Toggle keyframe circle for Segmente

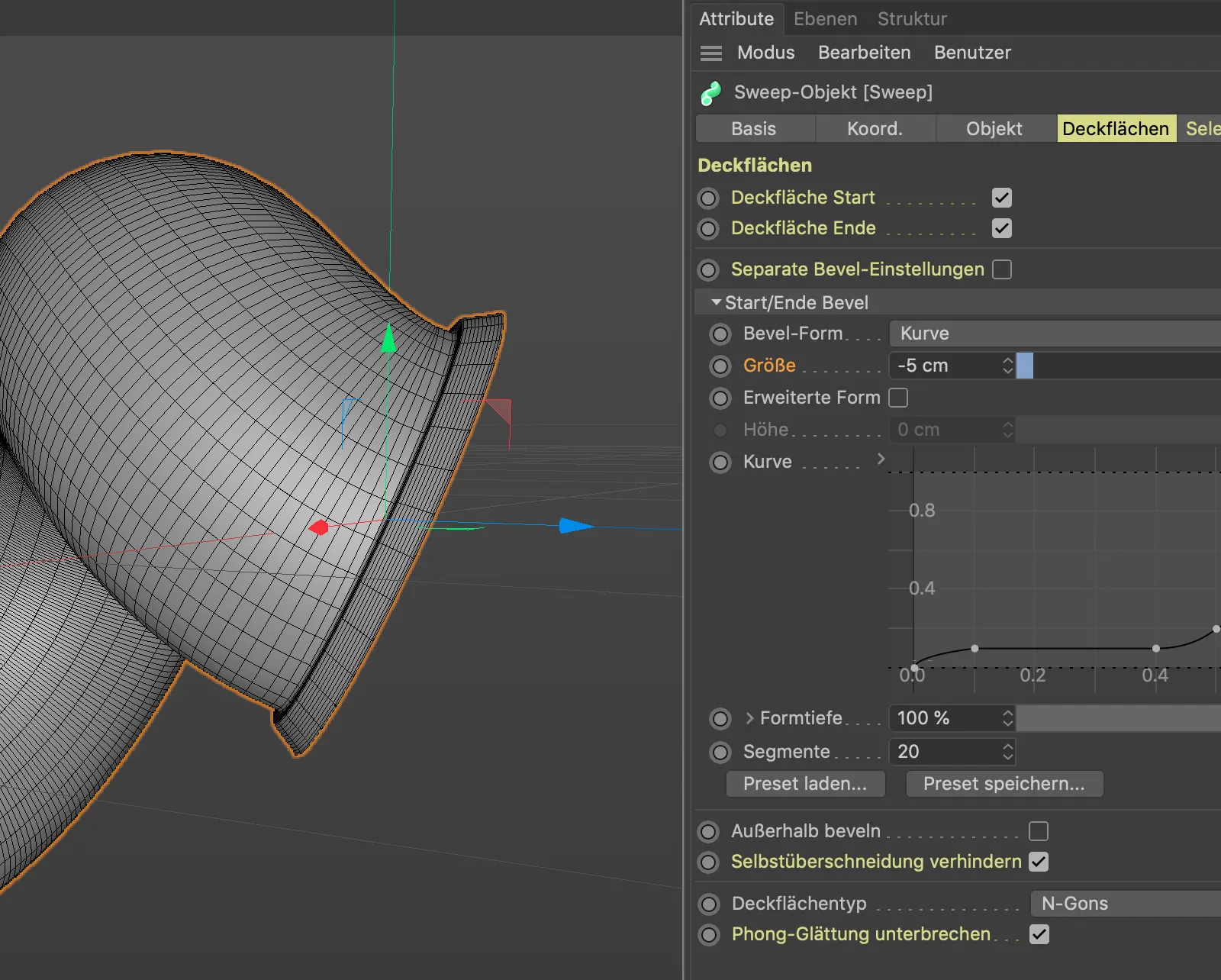click(720, 752)
